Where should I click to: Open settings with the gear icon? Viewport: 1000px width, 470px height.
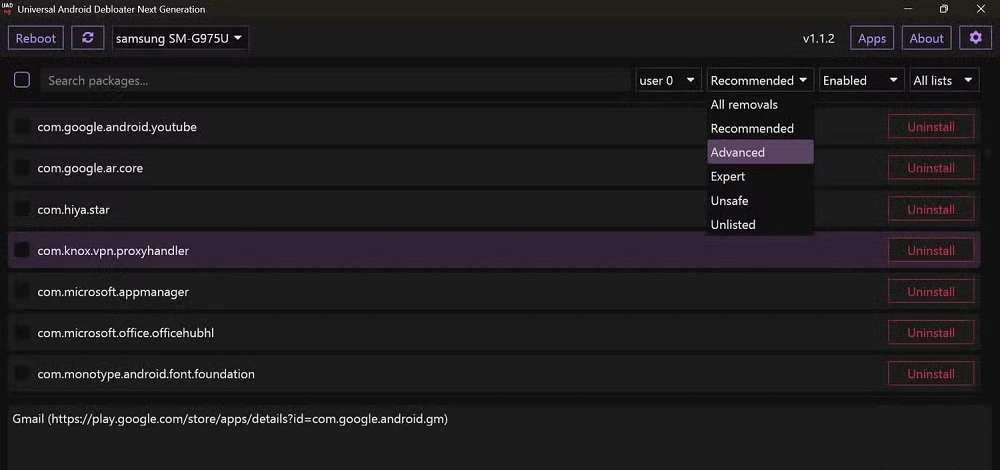pos(976,38)
